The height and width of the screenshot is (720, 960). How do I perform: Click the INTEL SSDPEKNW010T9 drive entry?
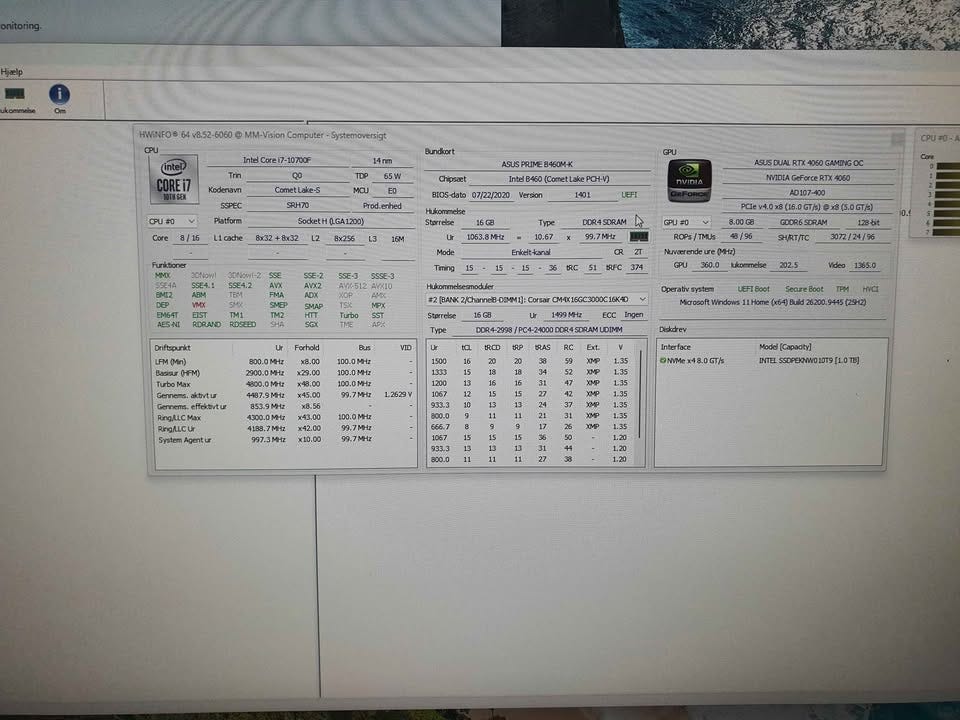tap(809, 361)
